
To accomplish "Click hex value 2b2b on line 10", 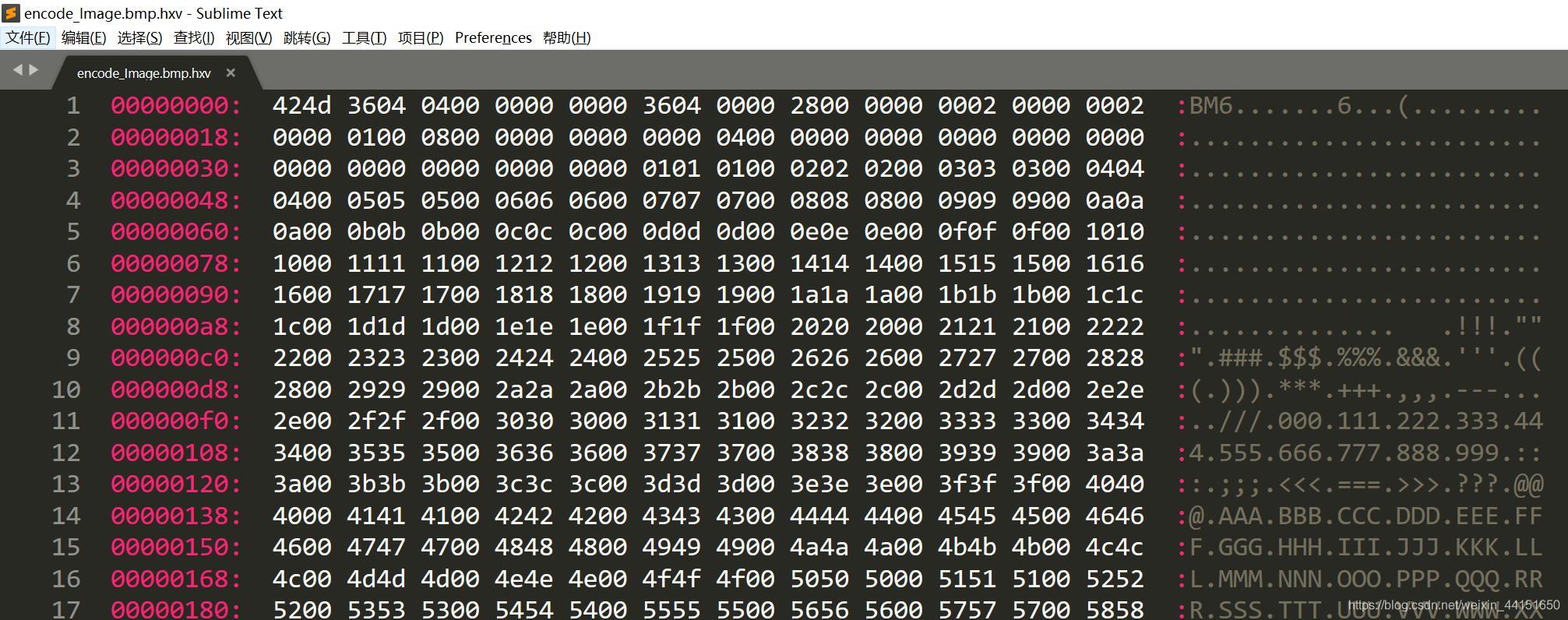I will 671,389.
